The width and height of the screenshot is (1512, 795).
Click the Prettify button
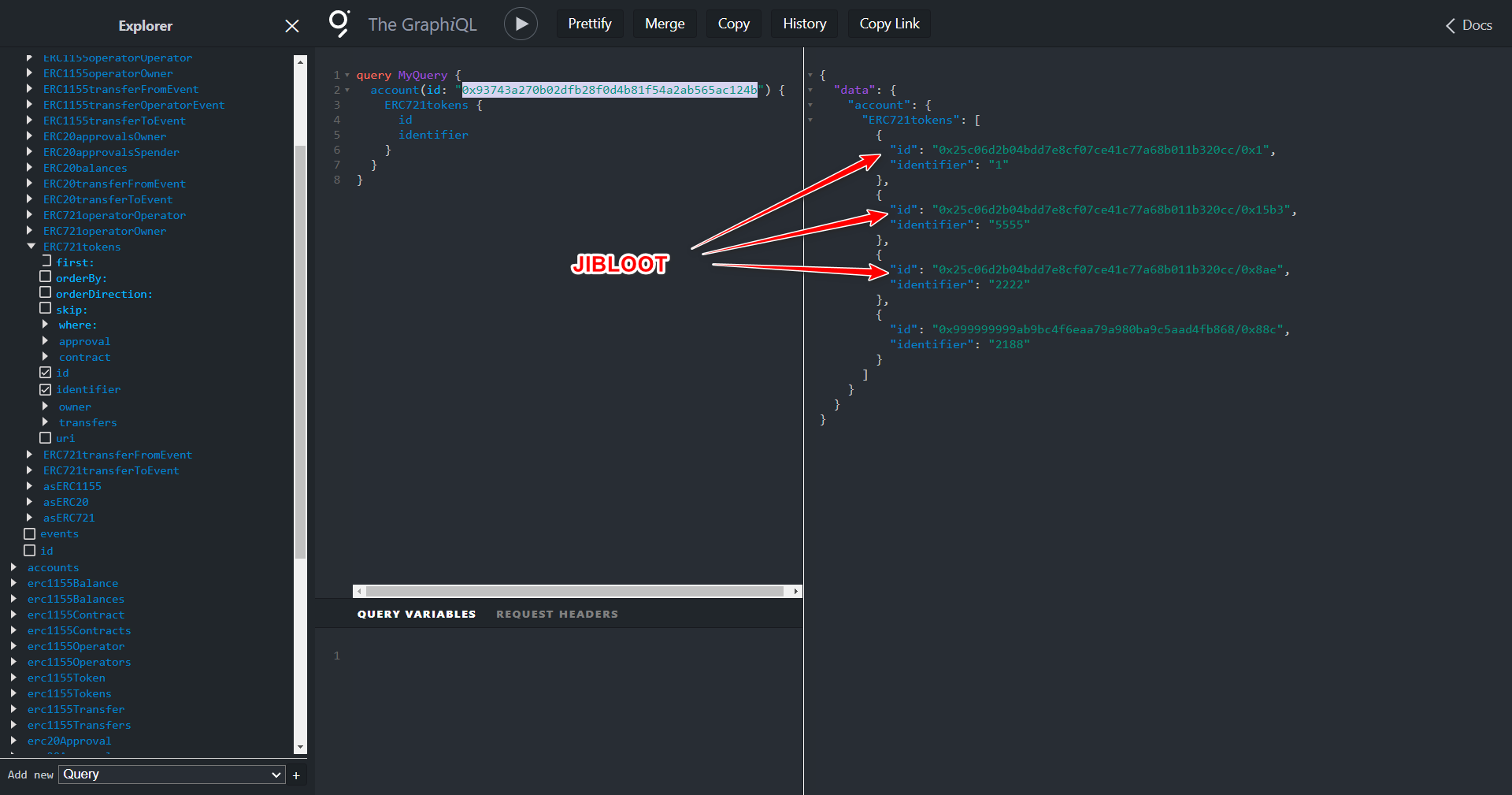[589, 24]
